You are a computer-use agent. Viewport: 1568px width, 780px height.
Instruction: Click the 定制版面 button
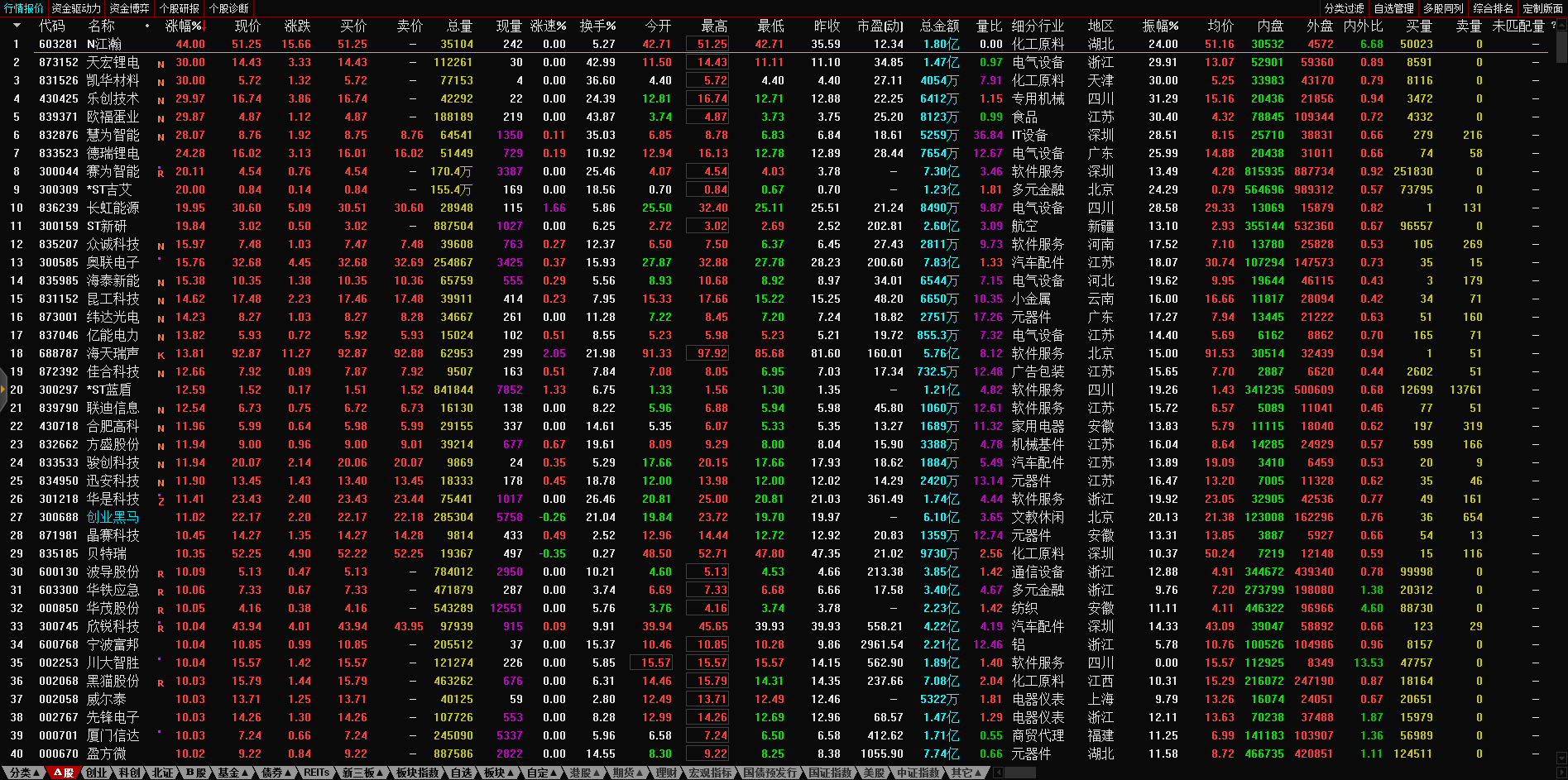(x=1542, y=8)
